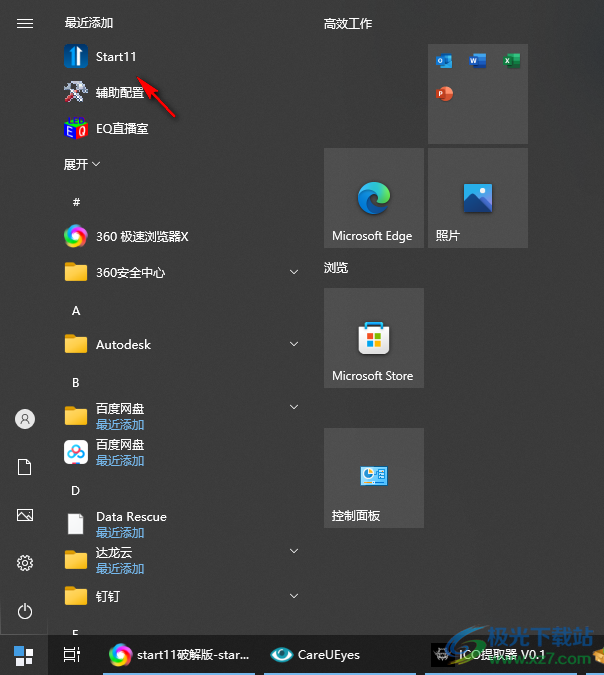Click the Power icon in Start sidebar
This screenshot has height=675, width=604.
25,611
